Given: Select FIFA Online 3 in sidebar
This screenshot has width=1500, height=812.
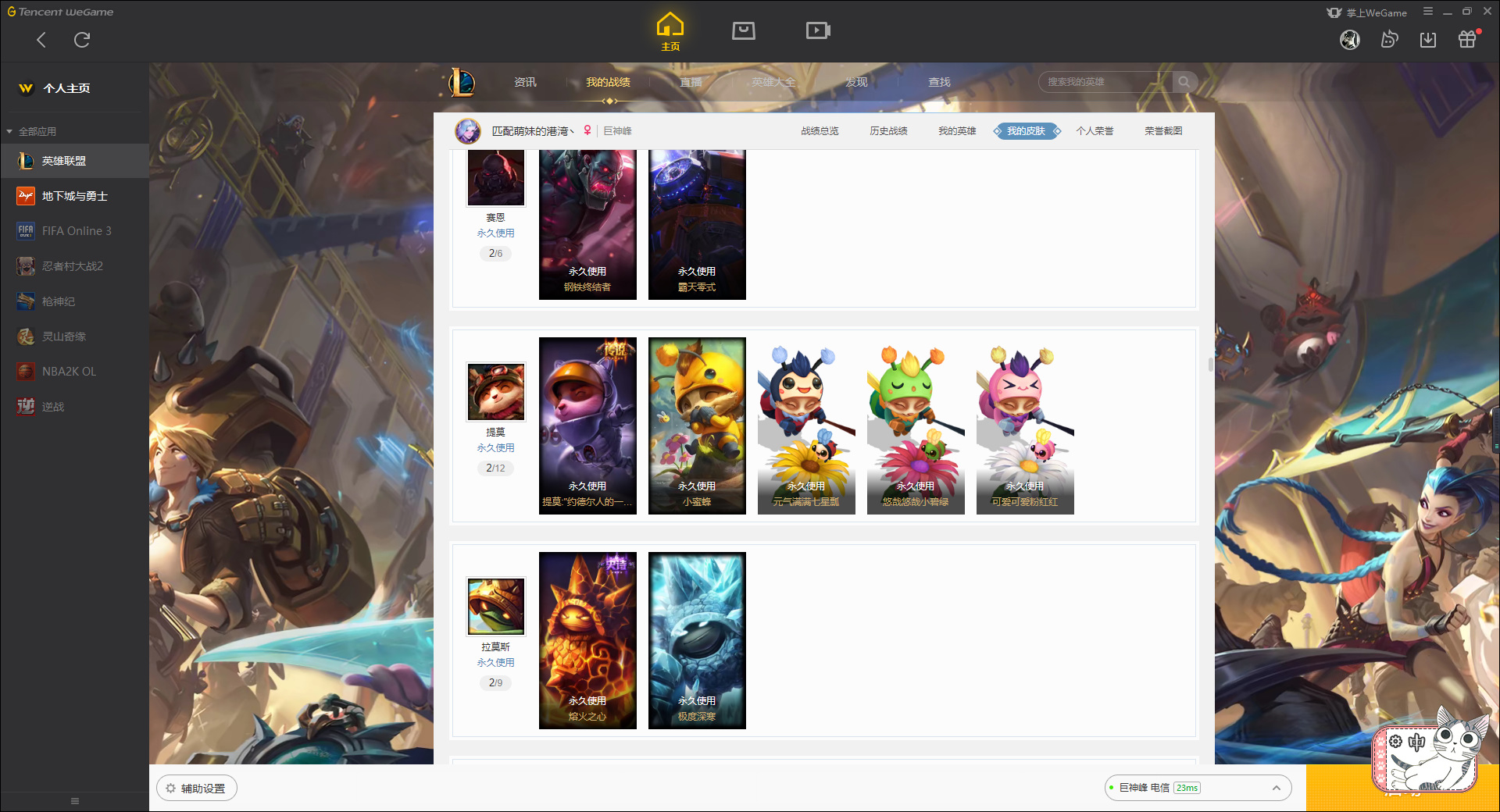Looking at the screenshot, I should pos(74,231).
